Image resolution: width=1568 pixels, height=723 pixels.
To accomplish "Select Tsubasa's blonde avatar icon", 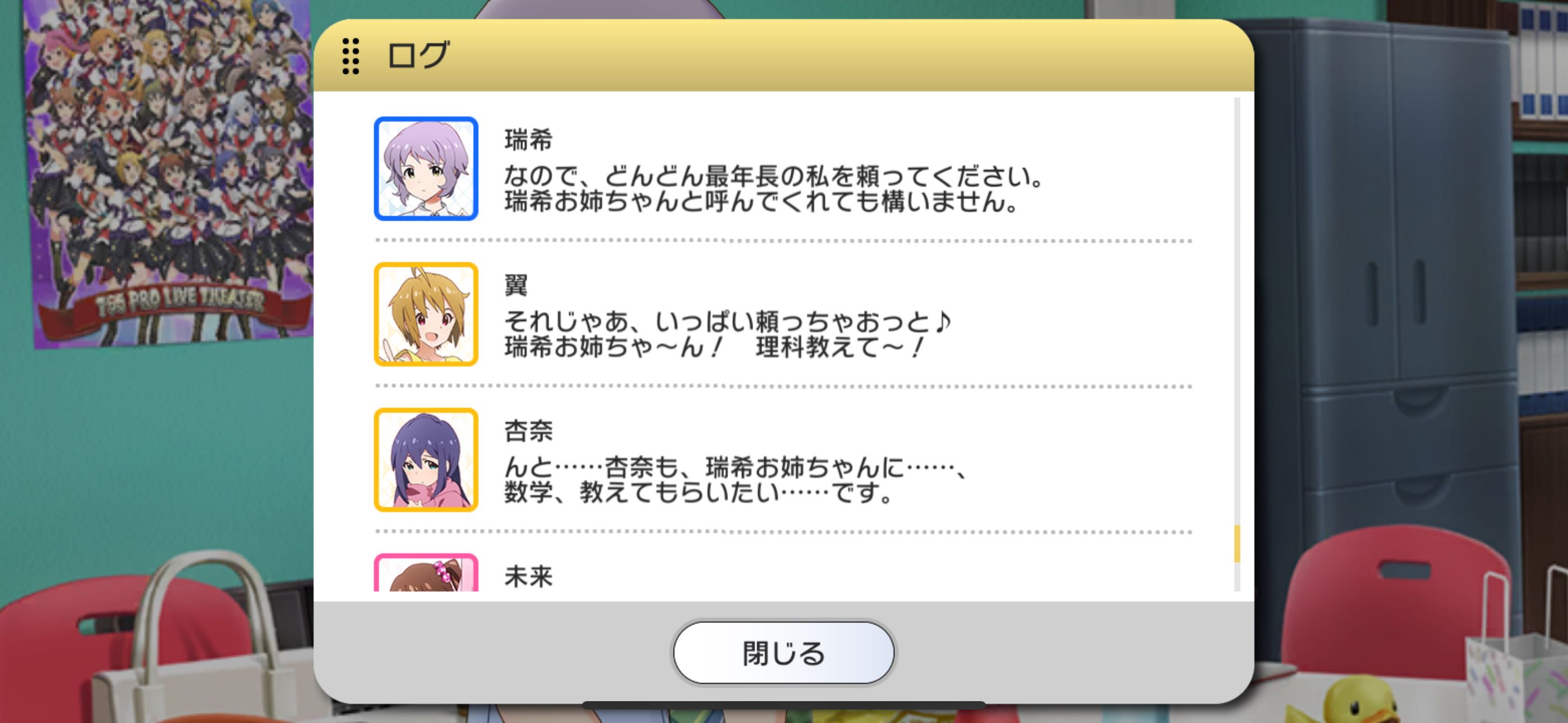I will click(426, 314).
